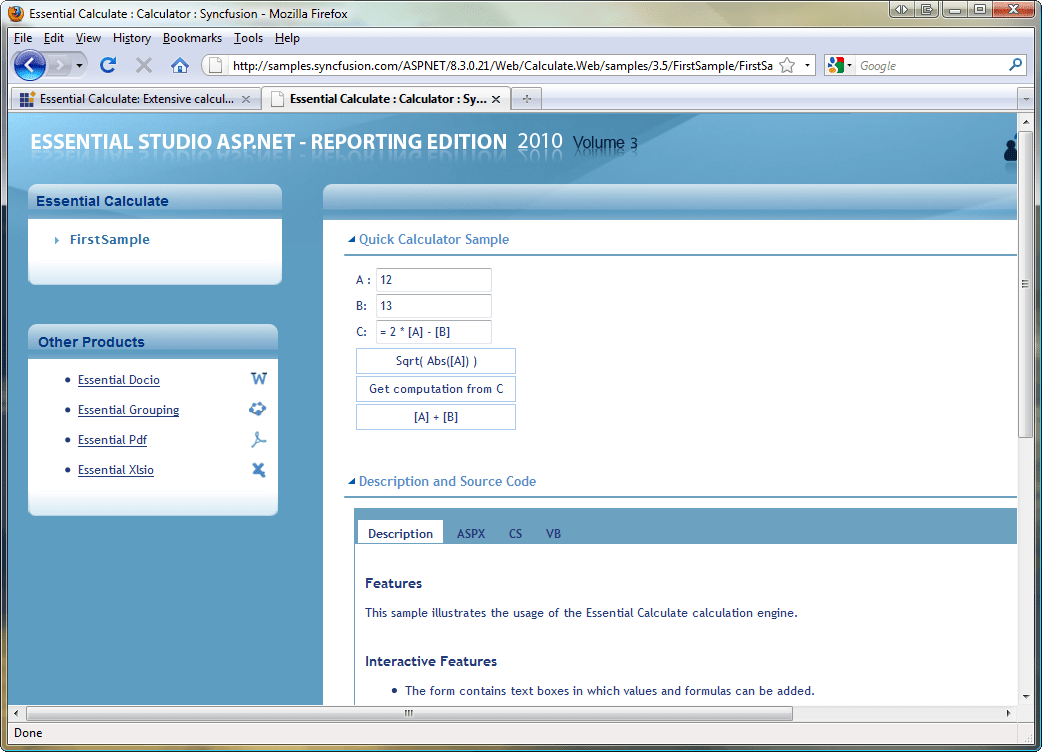
Task: Switch to the ASPX tab
Action: pyautogui.click(x=471, y=533)
